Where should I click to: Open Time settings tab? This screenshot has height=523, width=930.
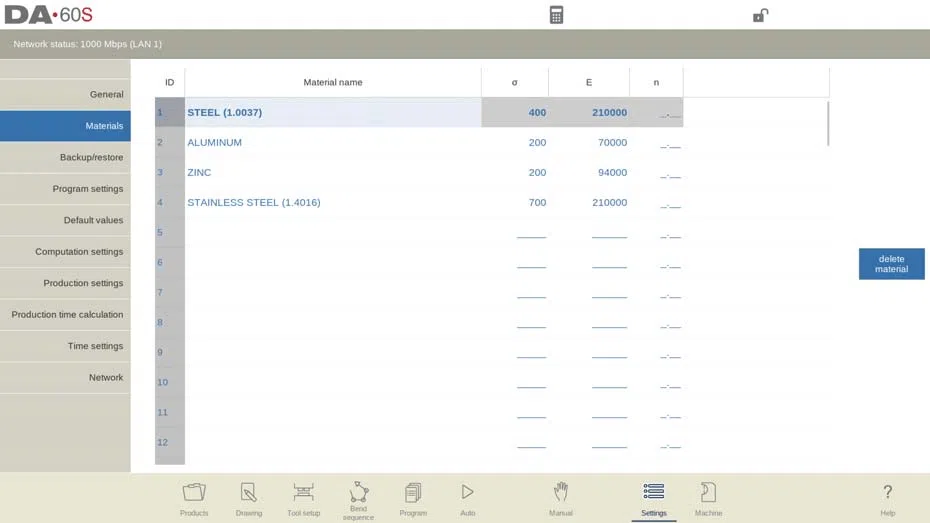point(65,346)
